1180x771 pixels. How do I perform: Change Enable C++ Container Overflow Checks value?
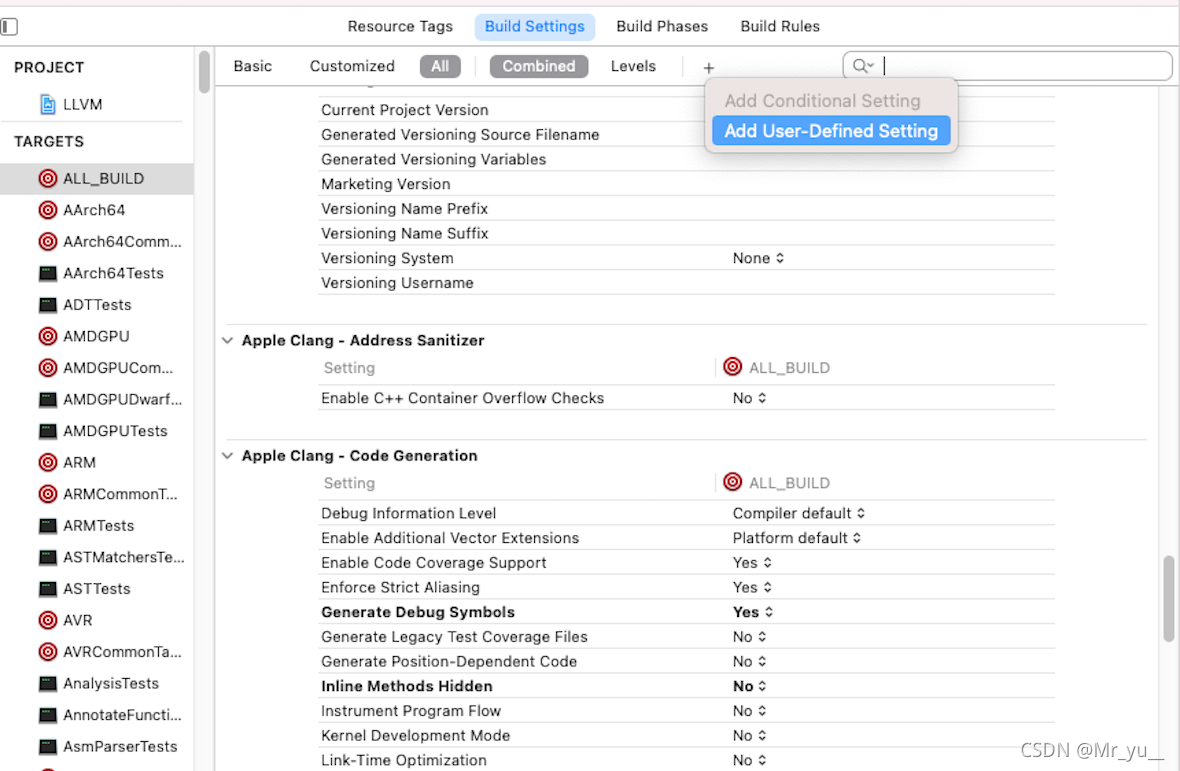point(750,398)
